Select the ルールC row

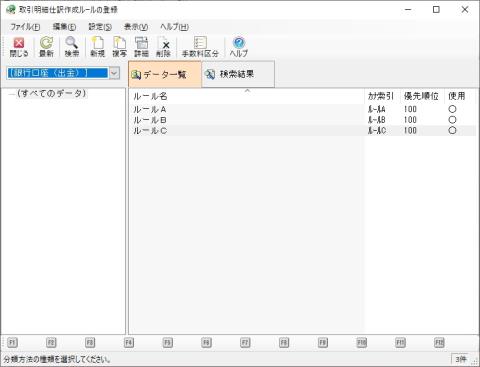click(302, 131)
